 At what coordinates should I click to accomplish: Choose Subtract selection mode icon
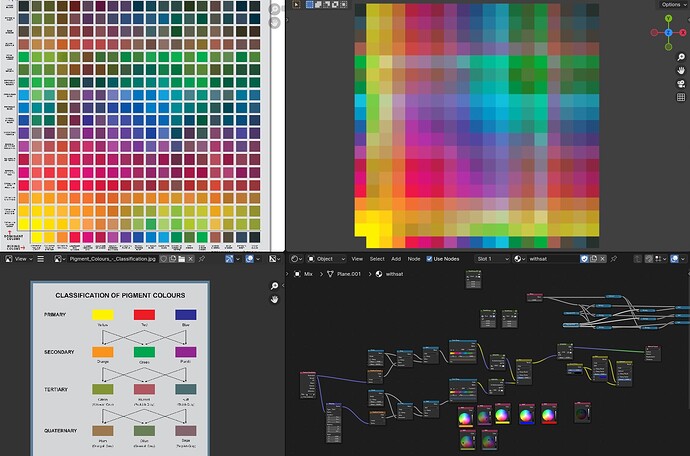tap(327, 4)
